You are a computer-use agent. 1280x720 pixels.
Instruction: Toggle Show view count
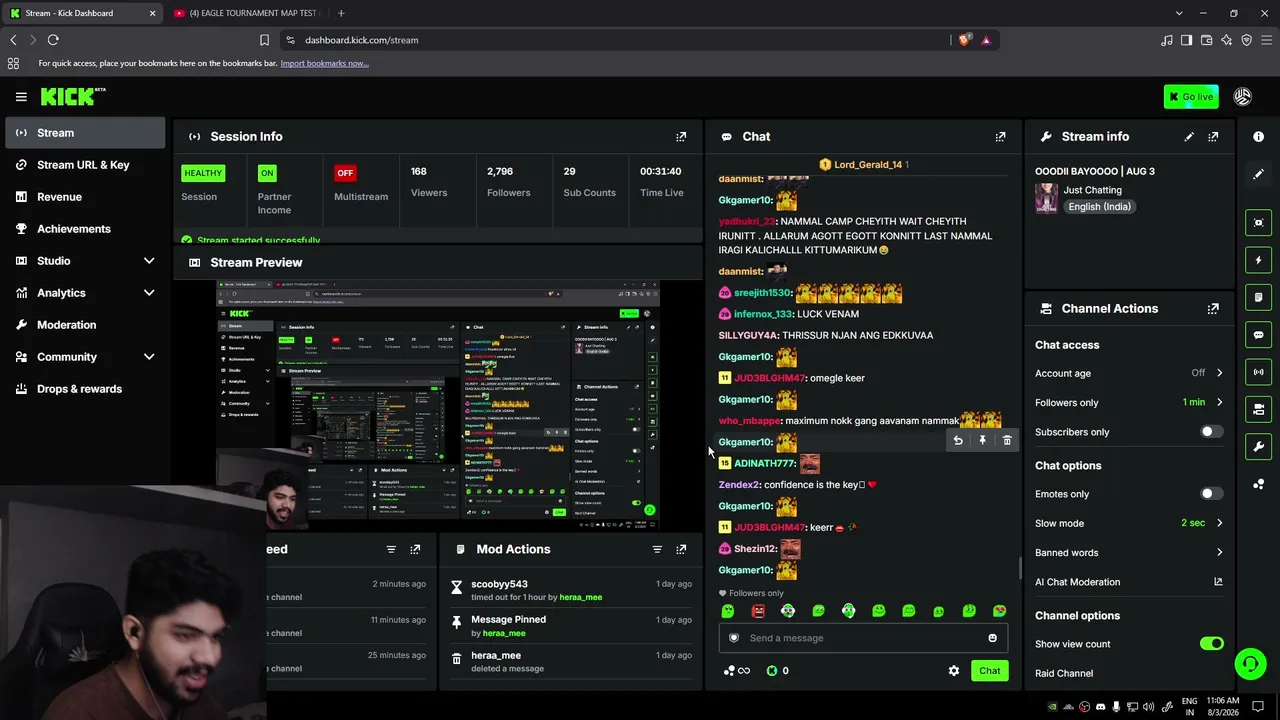point(1211,644)
